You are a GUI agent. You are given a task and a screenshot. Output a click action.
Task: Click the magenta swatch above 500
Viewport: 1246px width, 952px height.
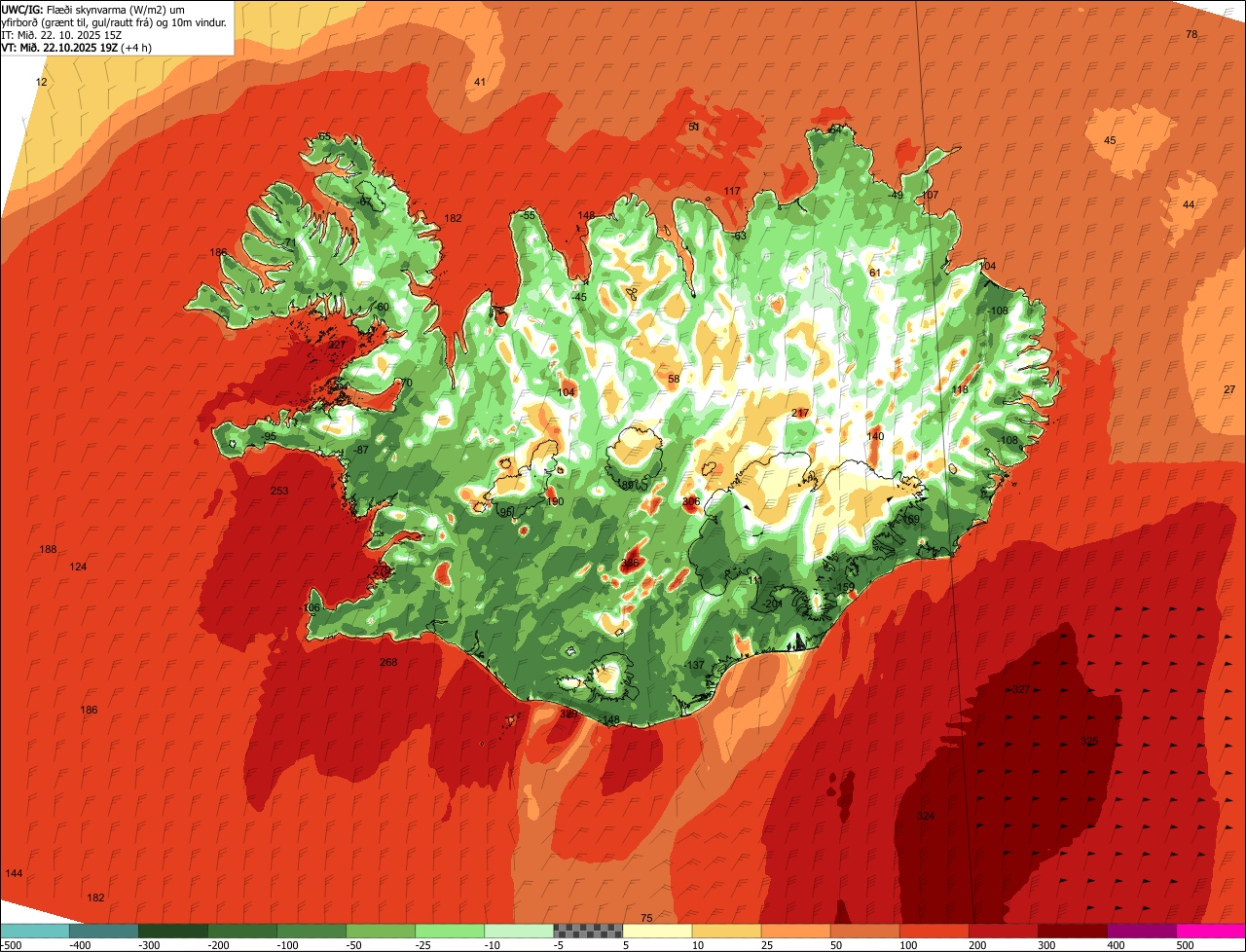(1211, 931)
